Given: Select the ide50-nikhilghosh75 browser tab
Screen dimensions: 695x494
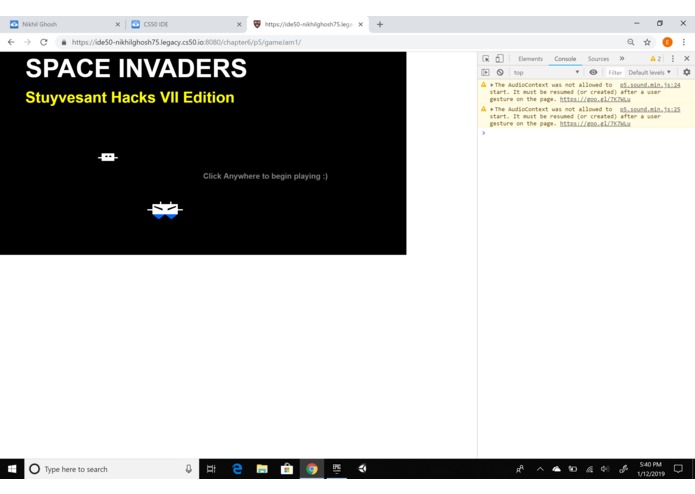Looking at the screenshot, I should click(306, 24).
